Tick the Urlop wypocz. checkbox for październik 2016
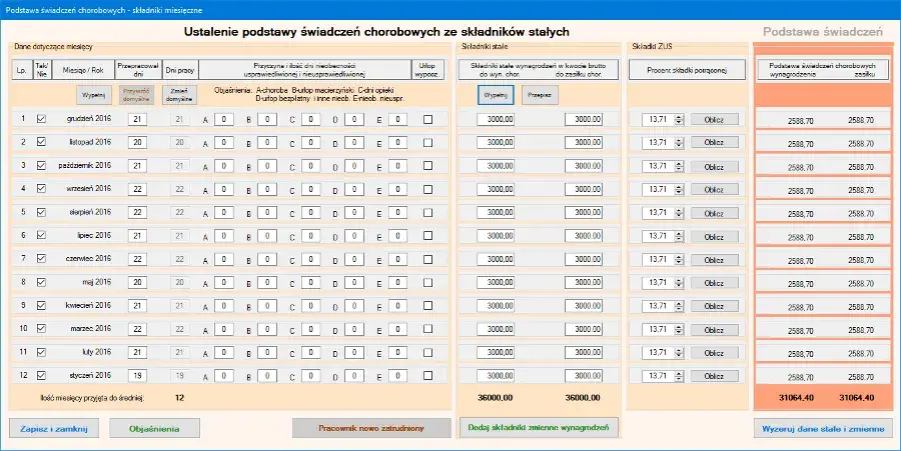This screenshot has height=451, width=901. pos(428,165)
